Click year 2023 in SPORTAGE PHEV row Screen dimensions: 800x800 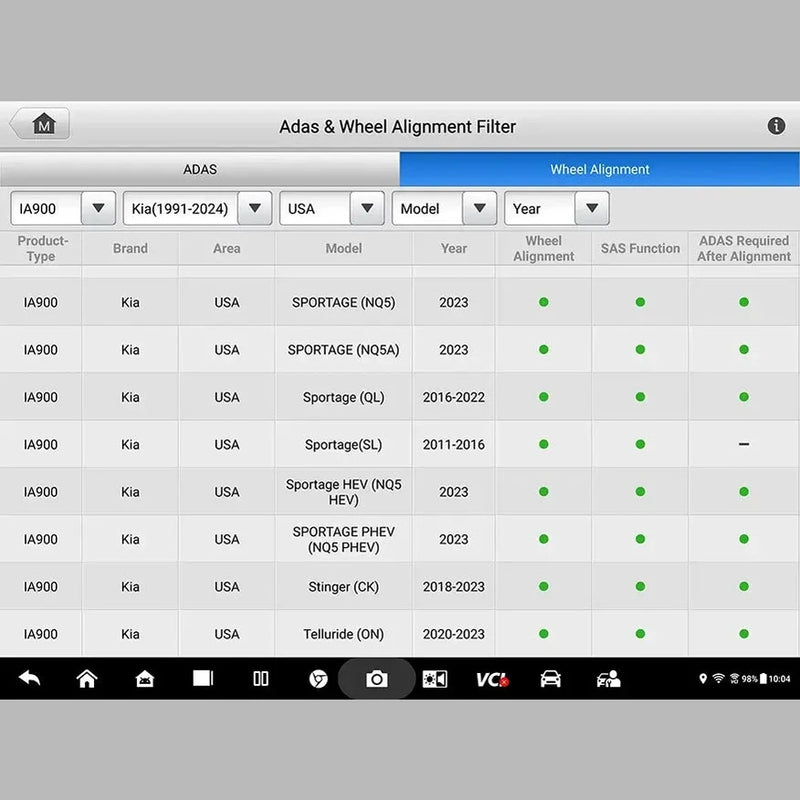(454, 539)
